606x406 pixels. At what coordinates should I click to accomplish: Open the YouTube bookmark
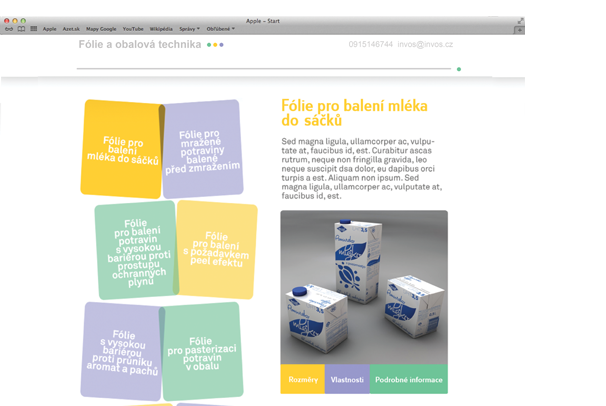click(133, 29)
